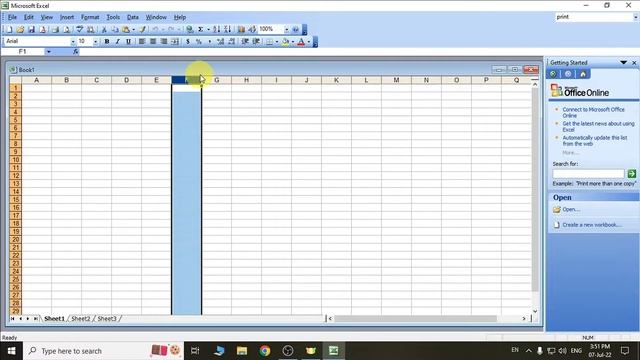Open the Data menu
640x360 pixels.
pos(133,17)
